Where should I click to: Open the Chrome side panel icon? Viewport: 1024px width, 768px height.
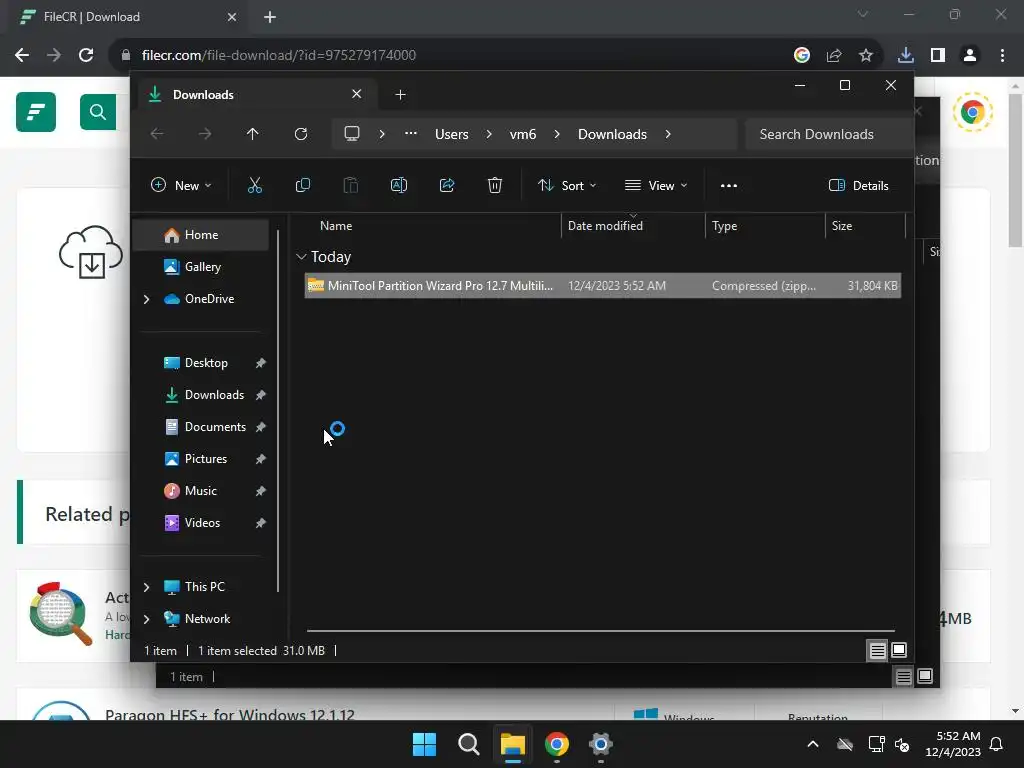(938, 56)
